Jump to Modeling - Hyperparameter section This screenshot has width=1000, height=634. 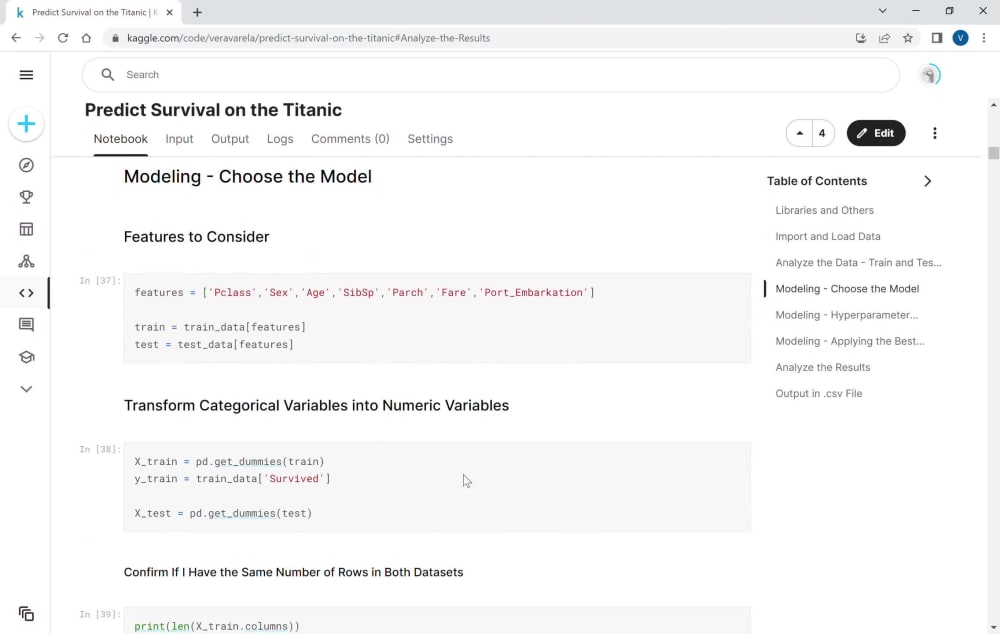point(846,314)
